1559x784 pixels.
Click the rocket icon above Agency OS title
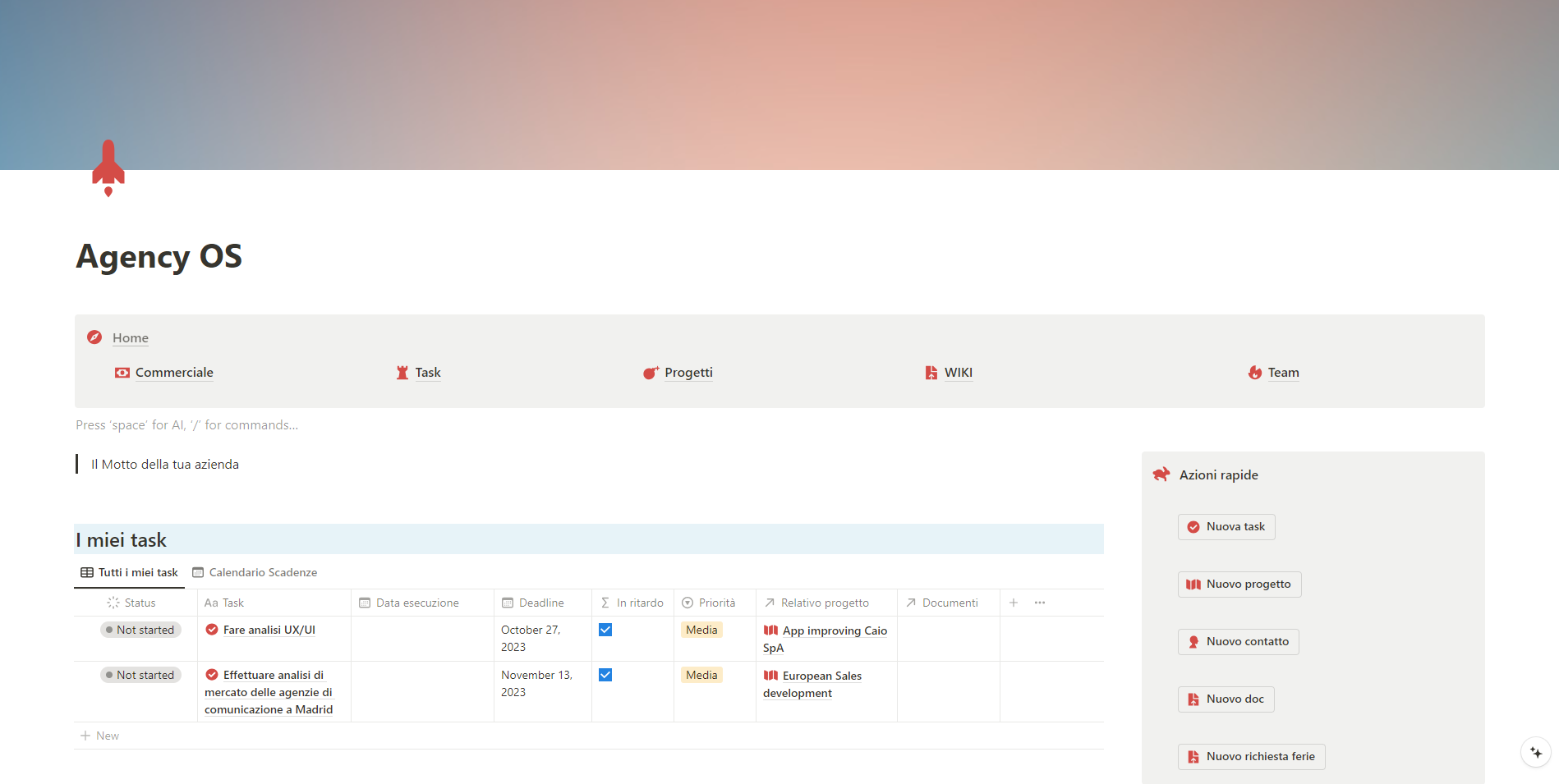(107, 168)
